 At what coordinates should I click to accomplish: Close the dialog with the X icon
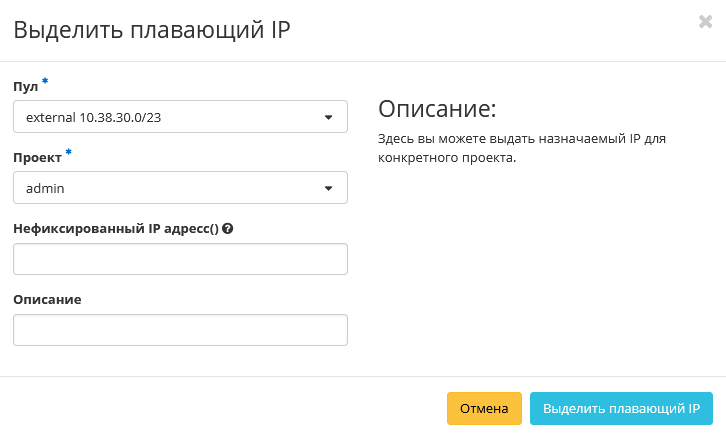(705, 22)
